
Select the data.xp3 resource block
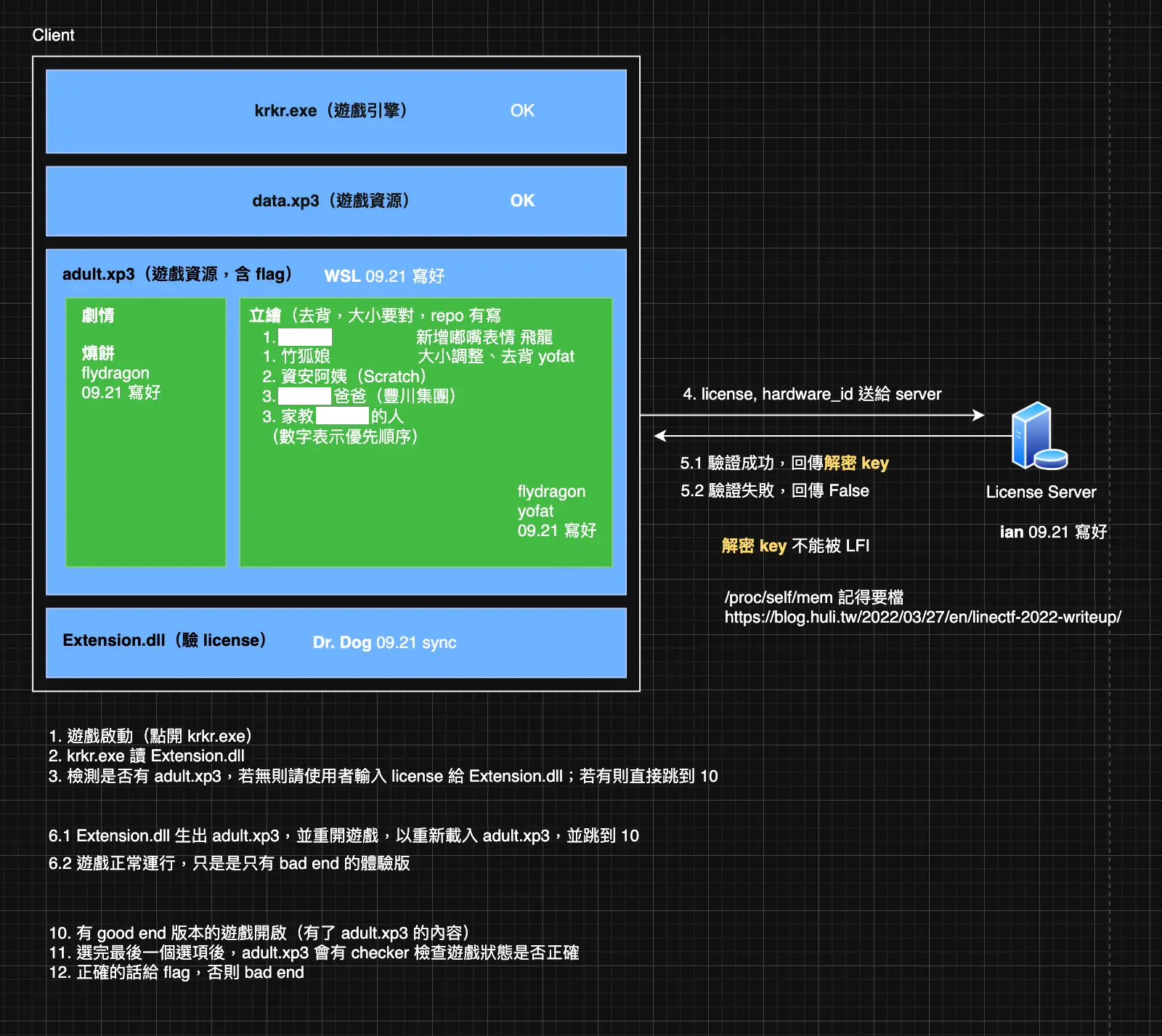(x=336, y=201)
